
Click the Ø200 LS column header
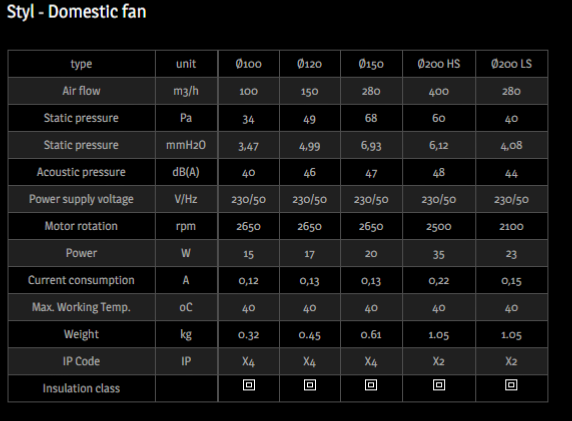click(511, 64)
